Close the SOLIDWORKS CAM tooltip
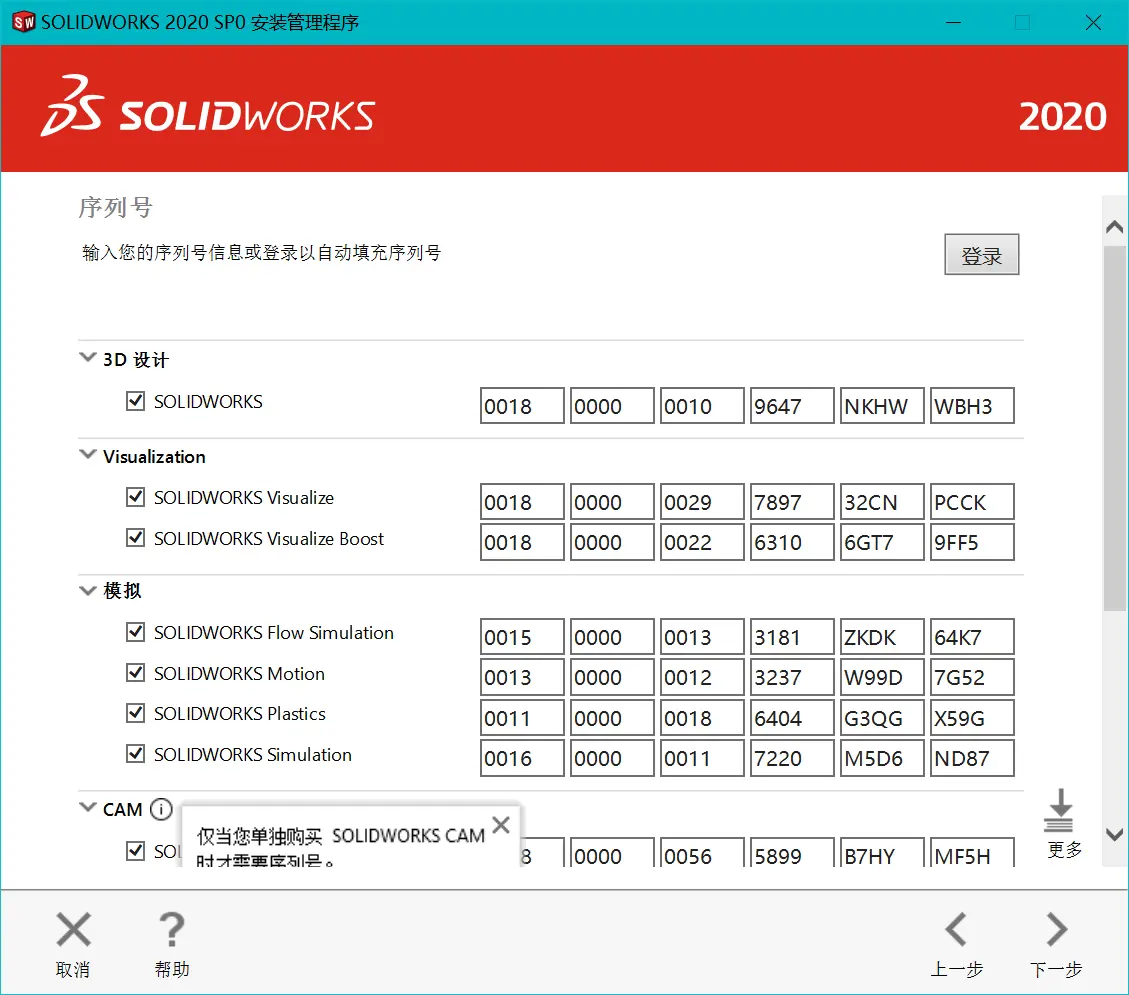This screenshot has height=995, width=1129. coord(501,825)
